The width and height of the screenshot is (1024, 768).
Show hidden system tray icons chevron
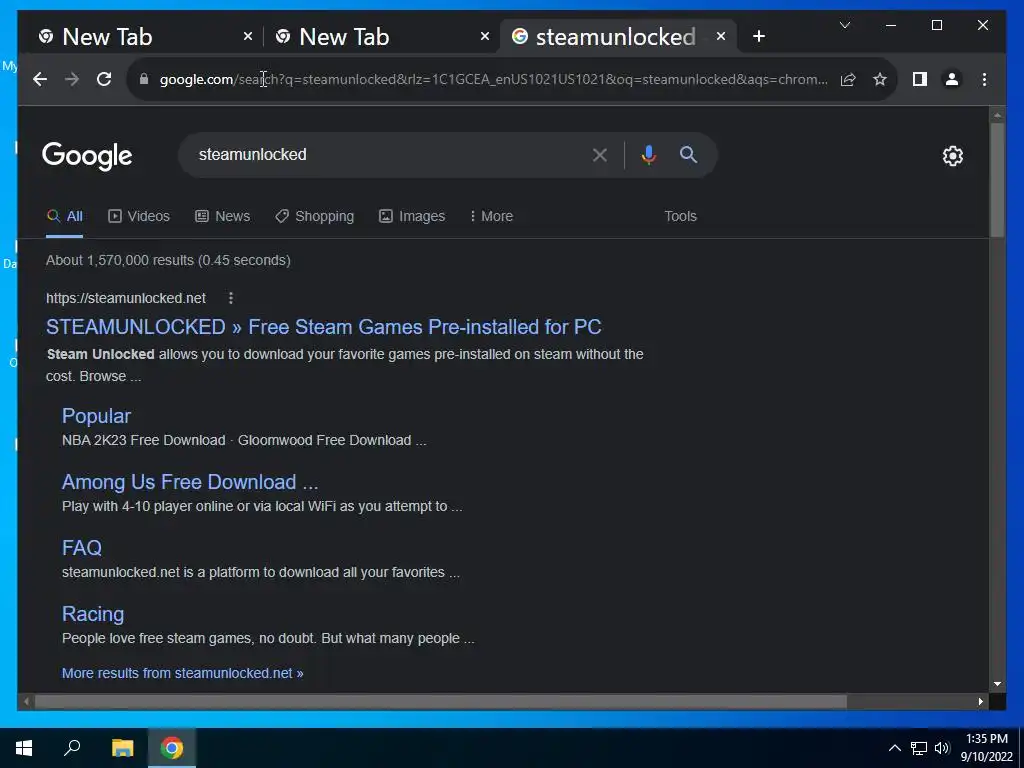click(895, 748)
